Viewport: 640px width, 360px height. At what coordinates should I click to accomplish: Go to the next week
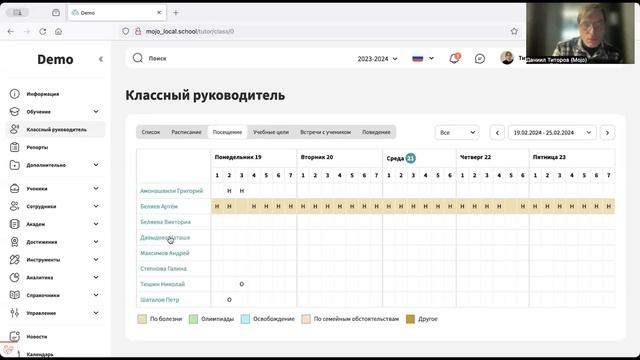607,133
